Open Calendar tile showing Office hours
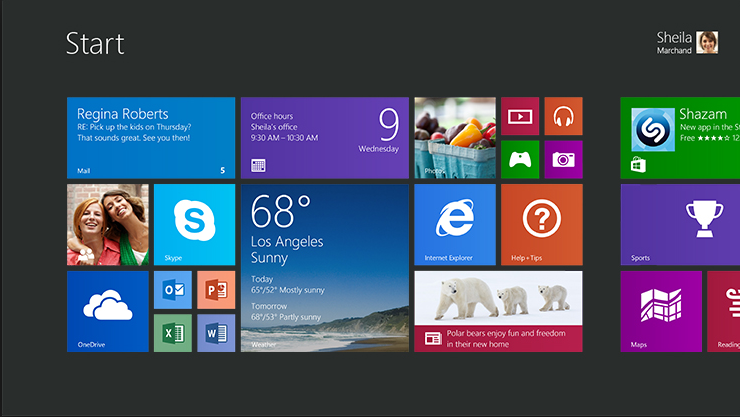The image size is (740, 417). pyautogui.click(x=324, y=137)
